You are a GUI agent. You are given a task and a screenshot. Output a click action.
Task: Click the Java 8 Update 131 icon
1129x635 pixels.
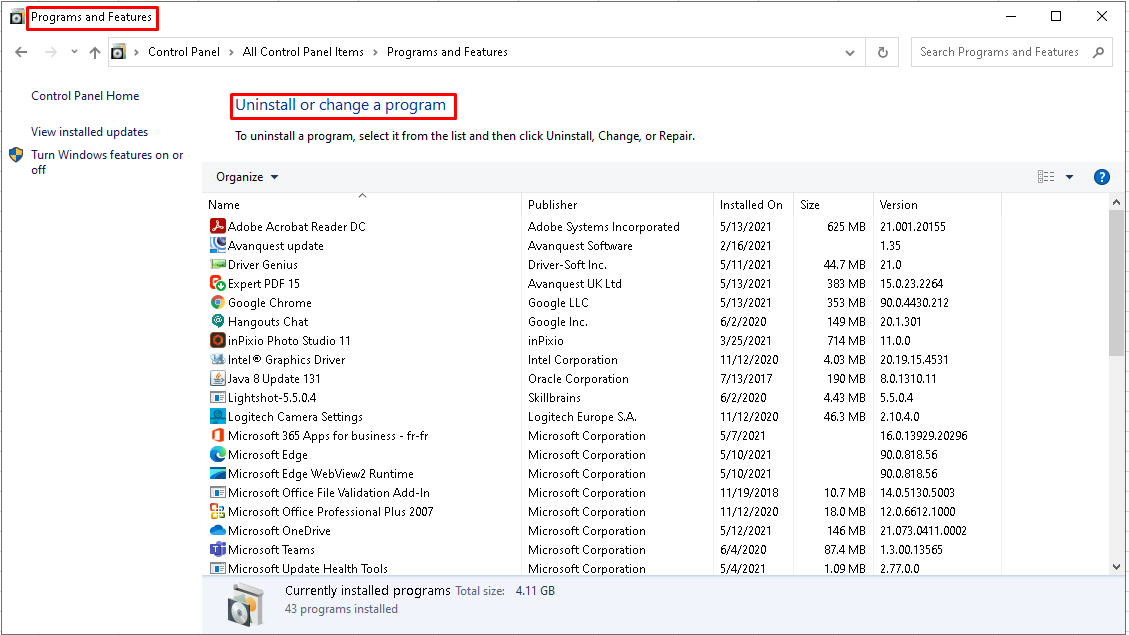217,379
